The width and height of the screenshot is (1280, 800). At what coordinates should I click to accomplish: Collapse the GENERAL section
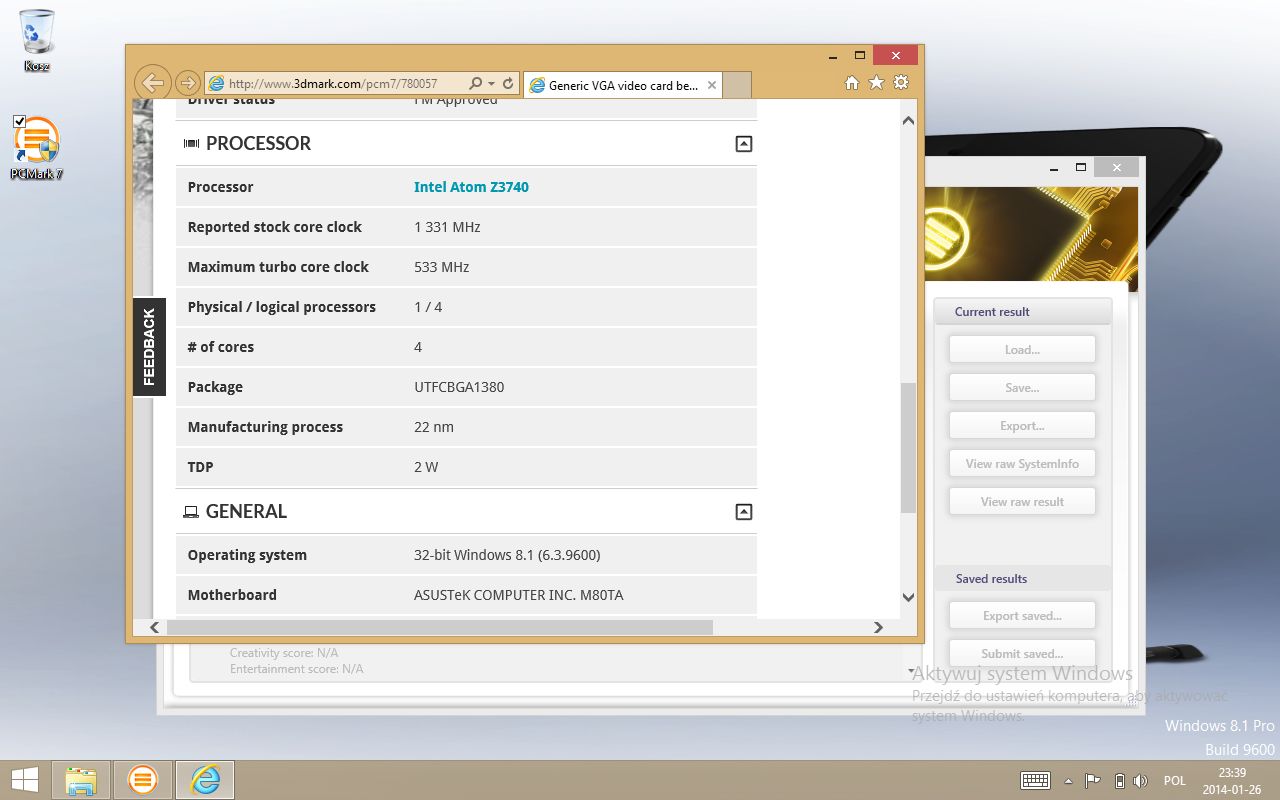pos(743,512)
